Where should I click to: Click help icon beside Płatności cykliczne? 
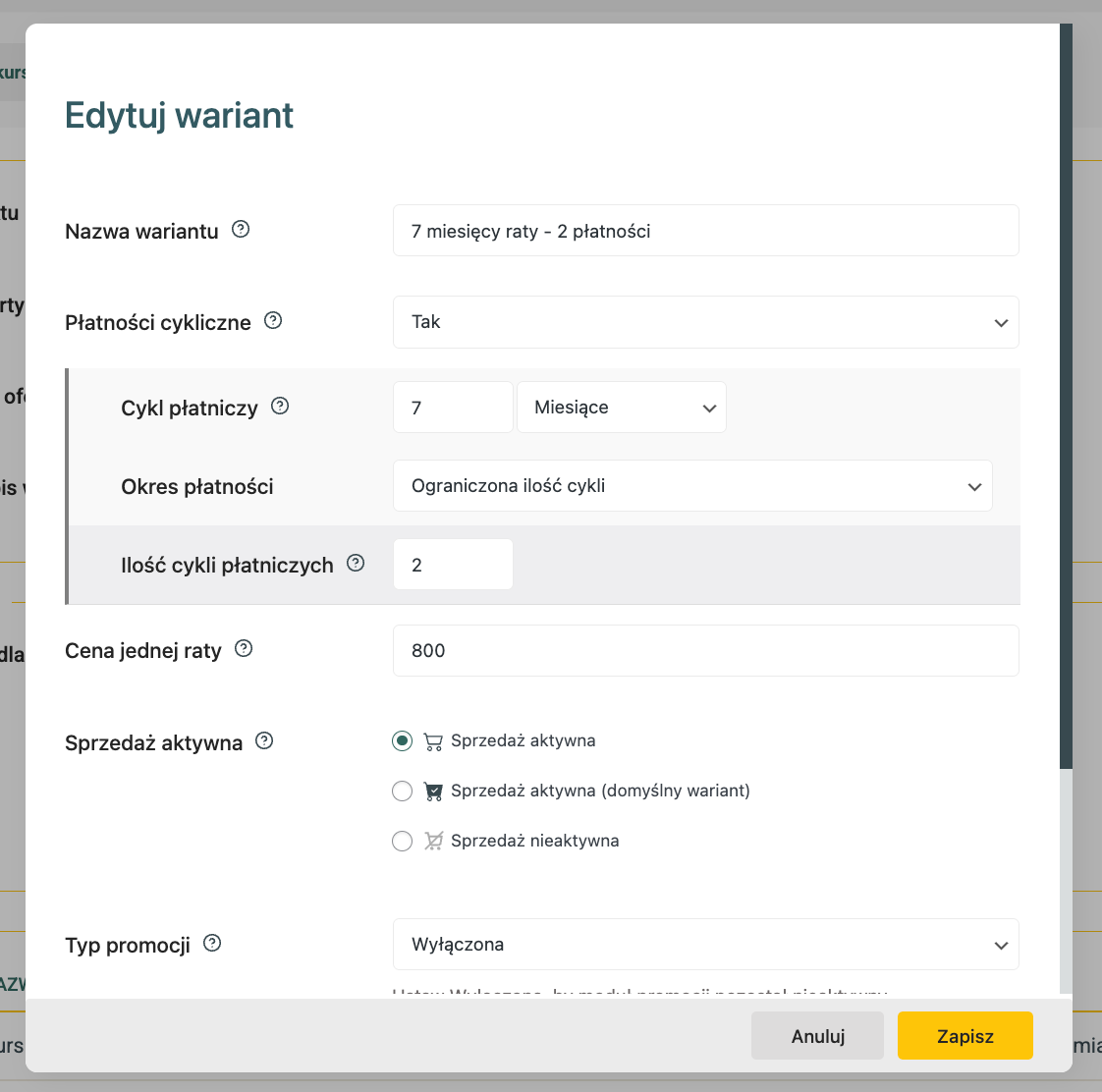[x=273, y=320]
